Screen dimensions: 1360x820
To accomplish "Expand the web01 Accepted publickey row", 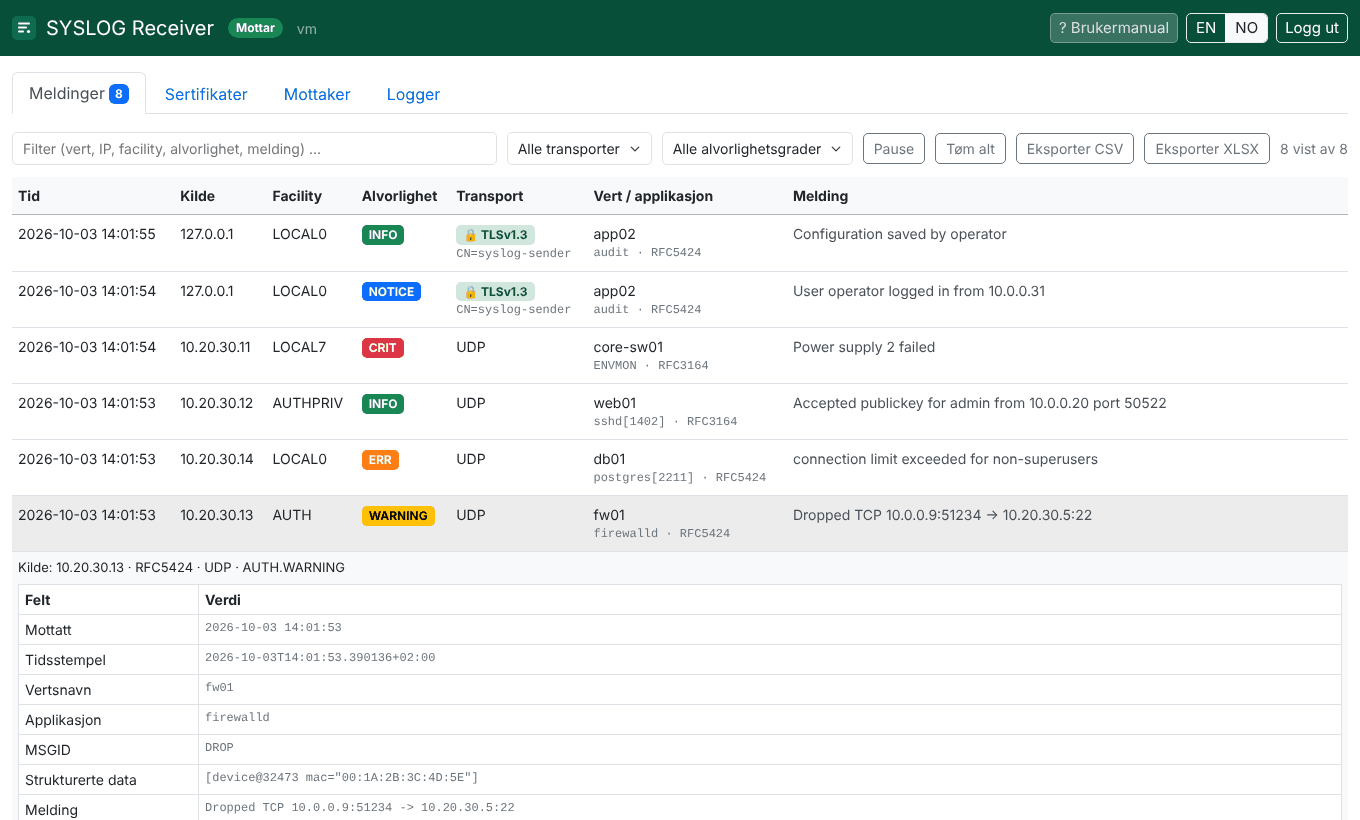I will tap(680, 412).
